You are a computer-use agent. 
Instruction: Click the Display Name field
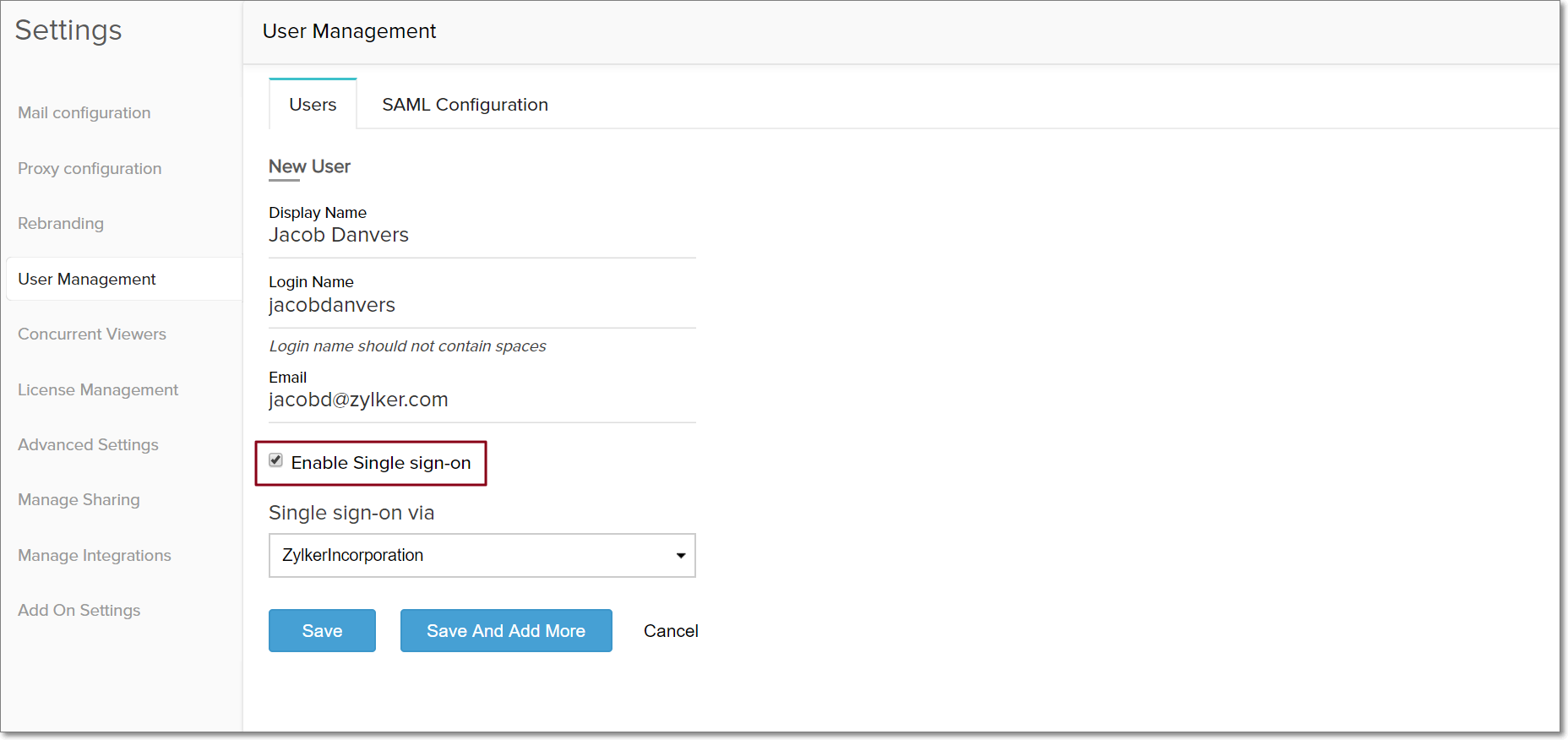[482, 236]
